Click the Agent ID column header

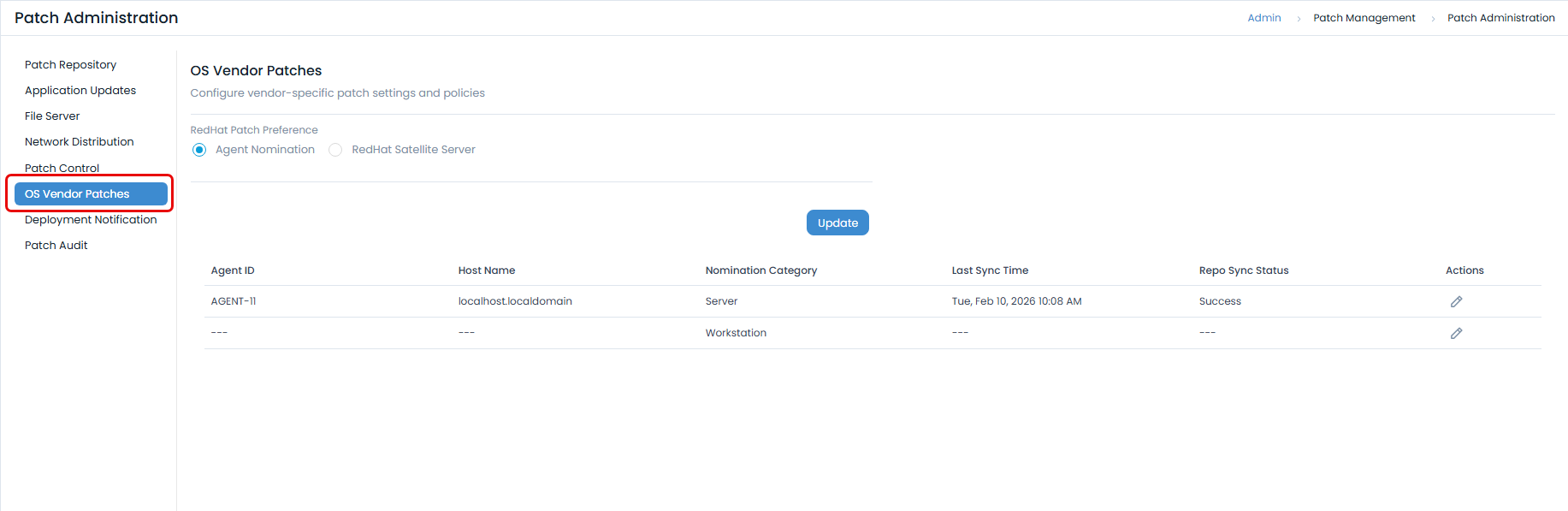tap(233, 270)
